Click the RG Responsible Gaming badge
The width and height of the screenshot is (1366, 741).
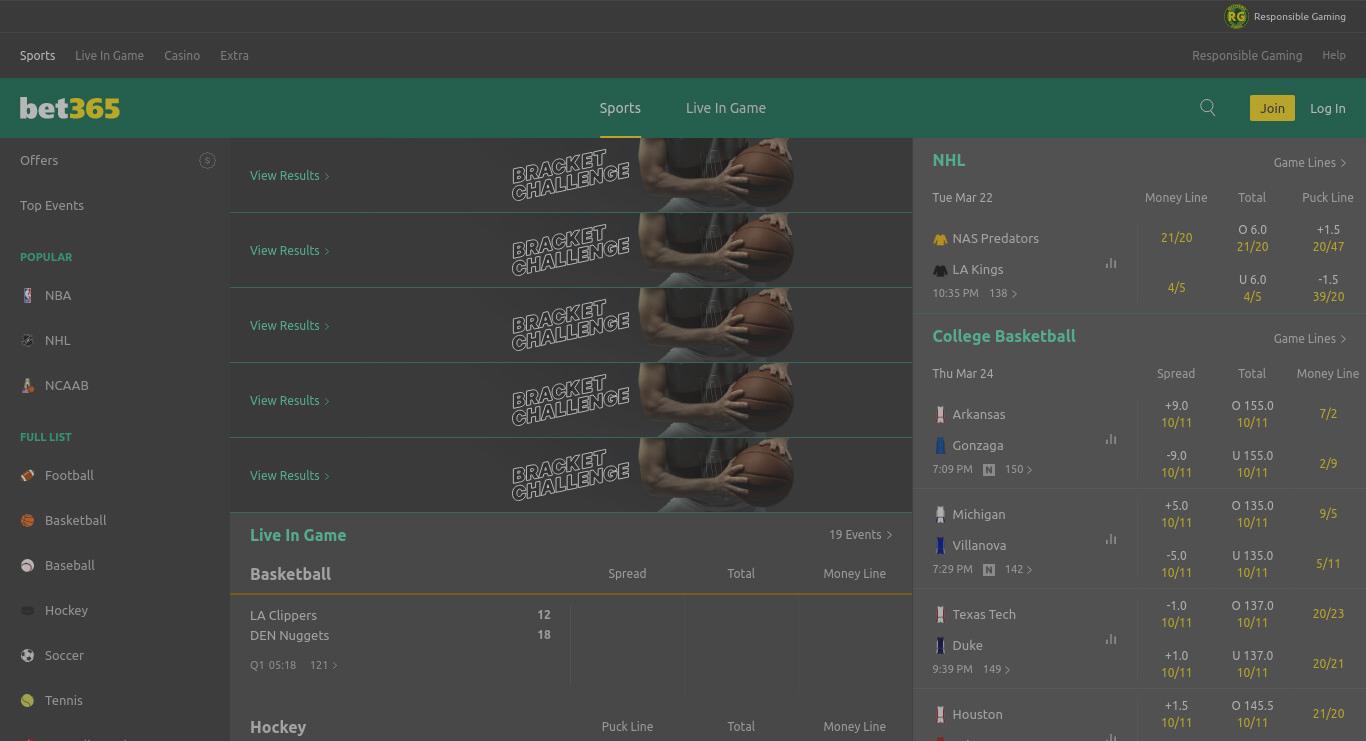(1286, 16)
